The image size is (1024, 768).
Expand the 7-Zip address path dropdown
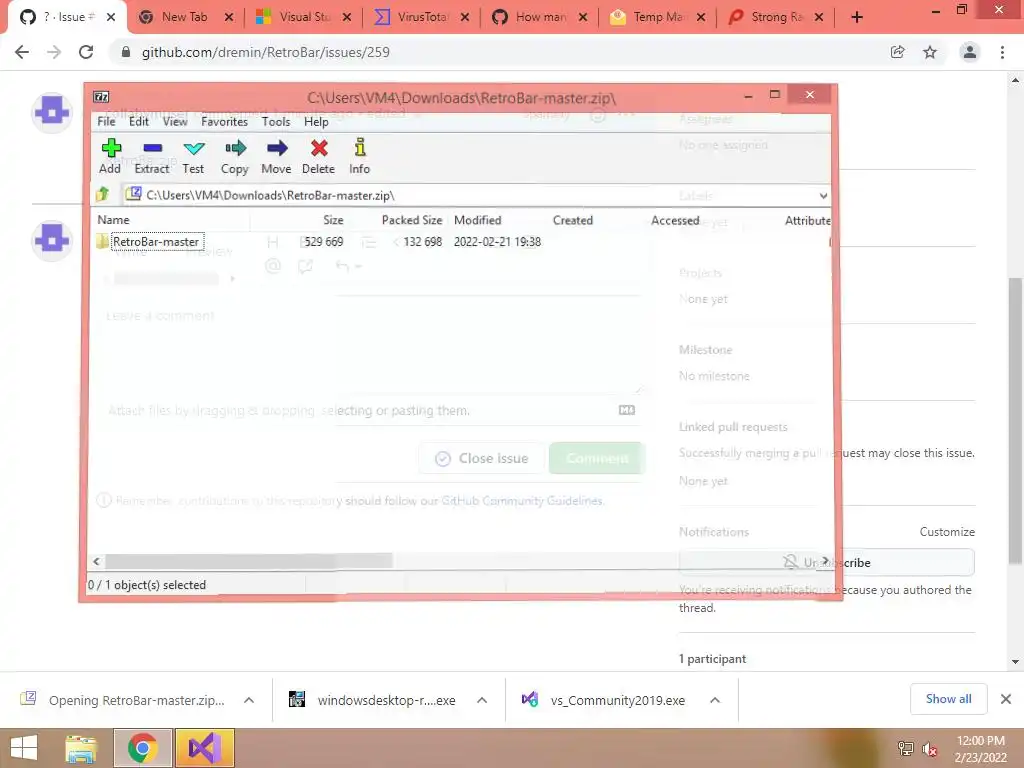pos(823,195)
